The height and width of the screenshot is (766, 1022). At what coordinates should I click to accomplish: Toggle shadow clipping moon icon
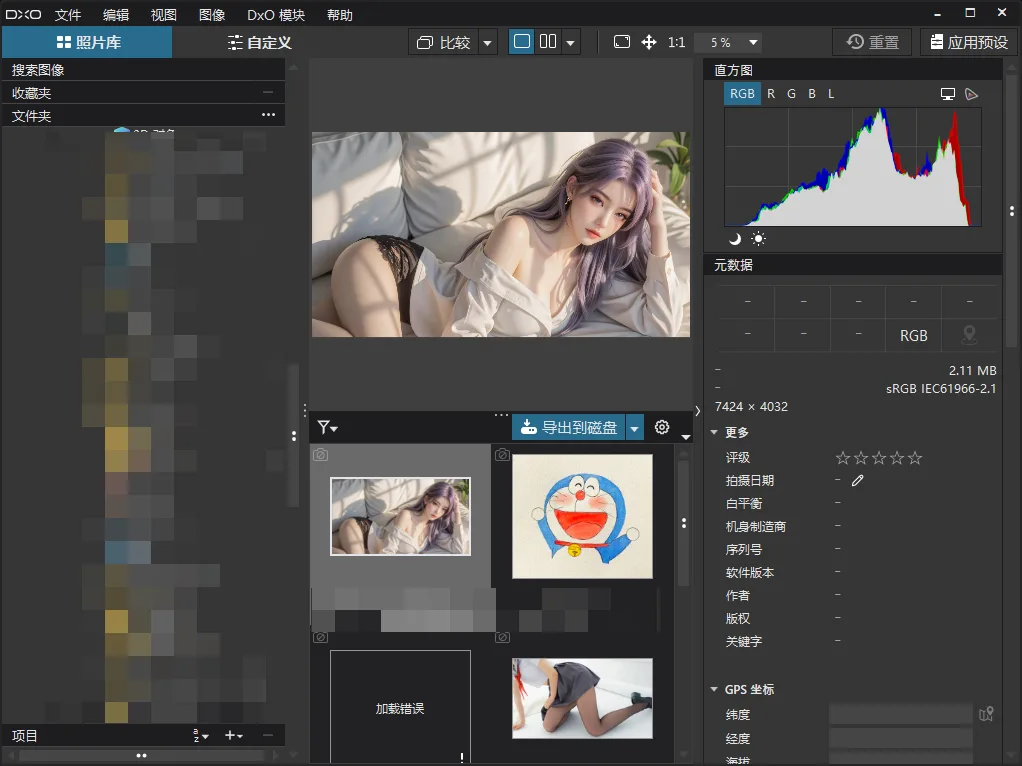click(x=735, y=239)
